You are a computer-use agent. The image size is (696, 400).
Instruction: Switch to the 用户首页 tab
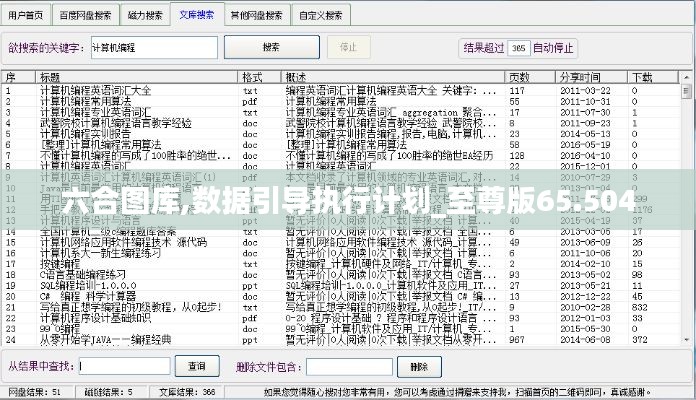point(27,16)
